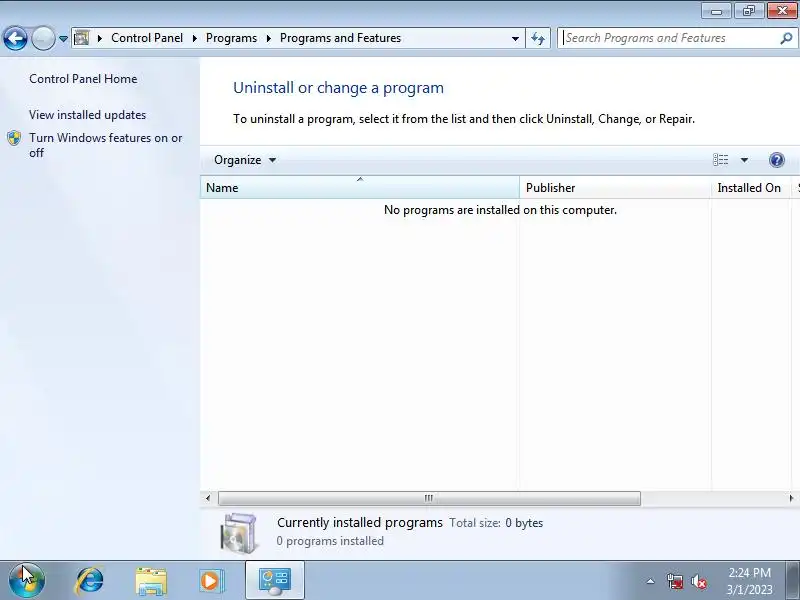Open the Windows Start menu
The width and height of the screenshot is (800, 600).
(26, 580)
